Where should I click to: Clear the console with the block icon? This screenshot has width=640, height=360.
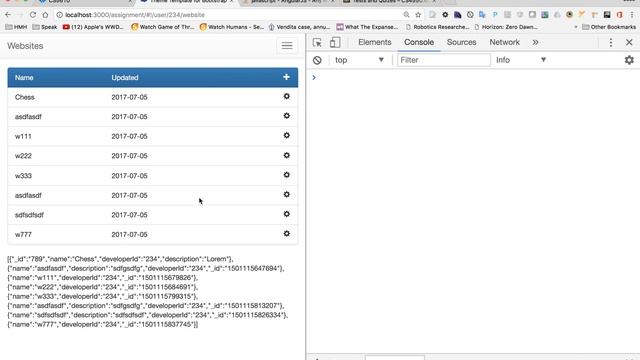(317, 60)
